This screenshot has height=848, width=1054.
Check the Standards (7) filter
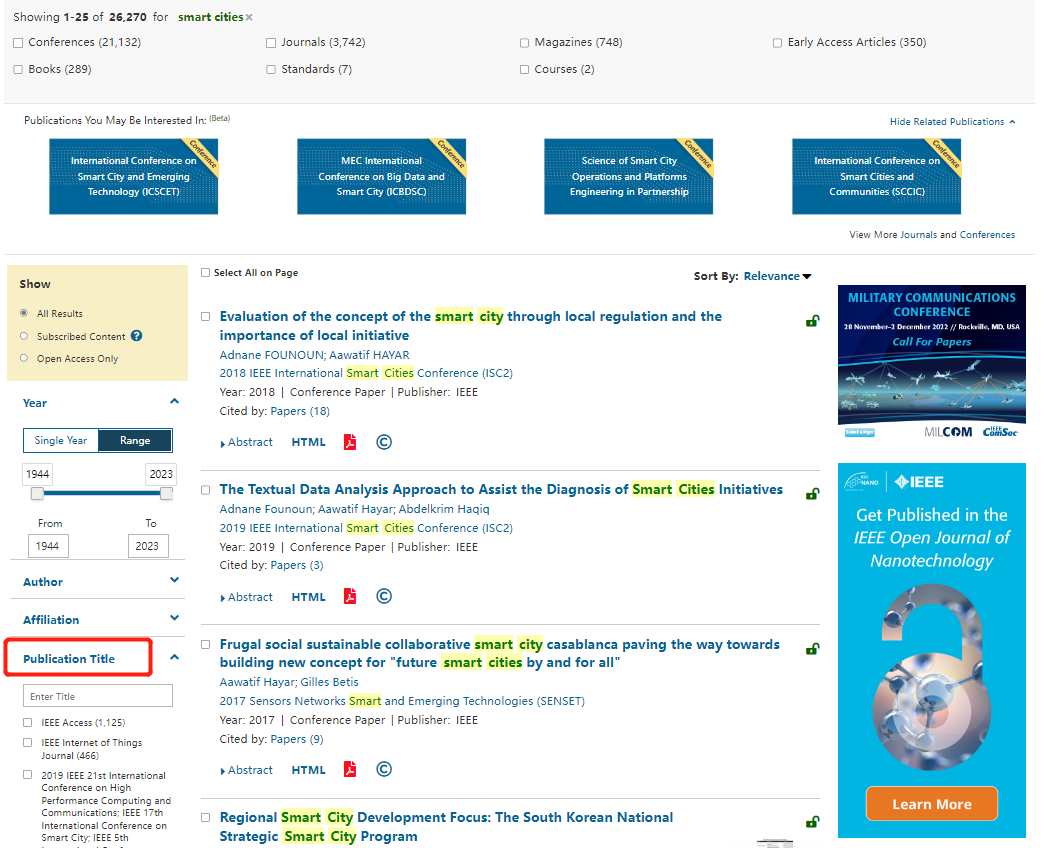[x=271, y=69]
